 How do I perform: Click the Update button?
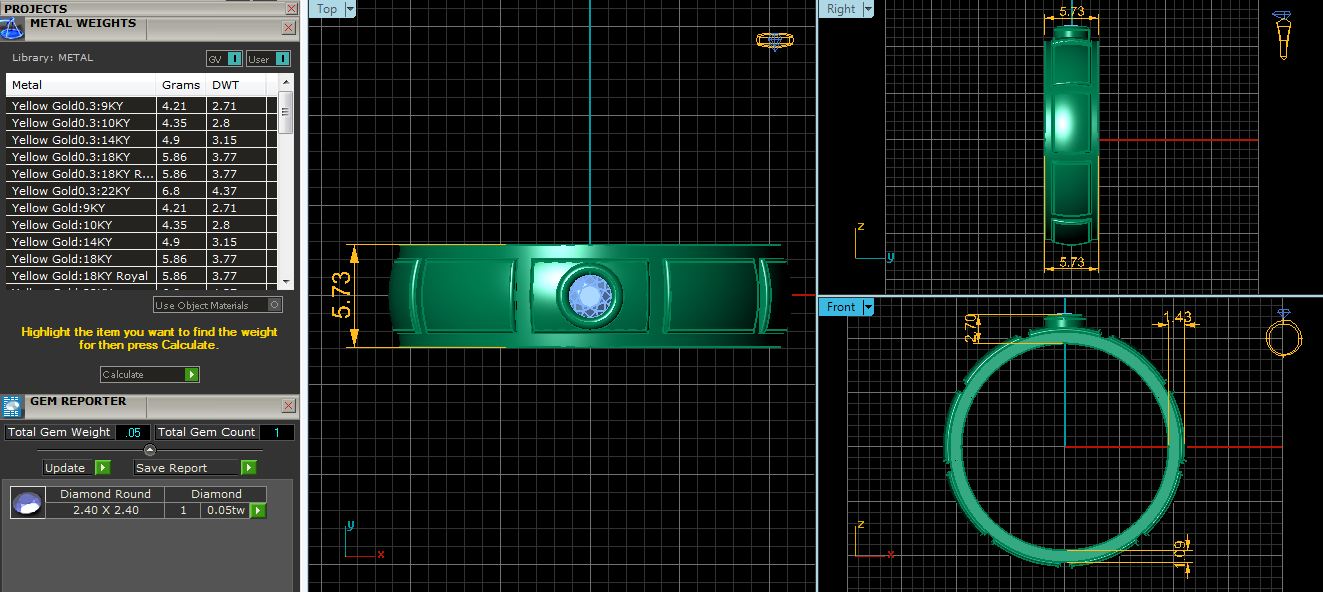[77, 468]
